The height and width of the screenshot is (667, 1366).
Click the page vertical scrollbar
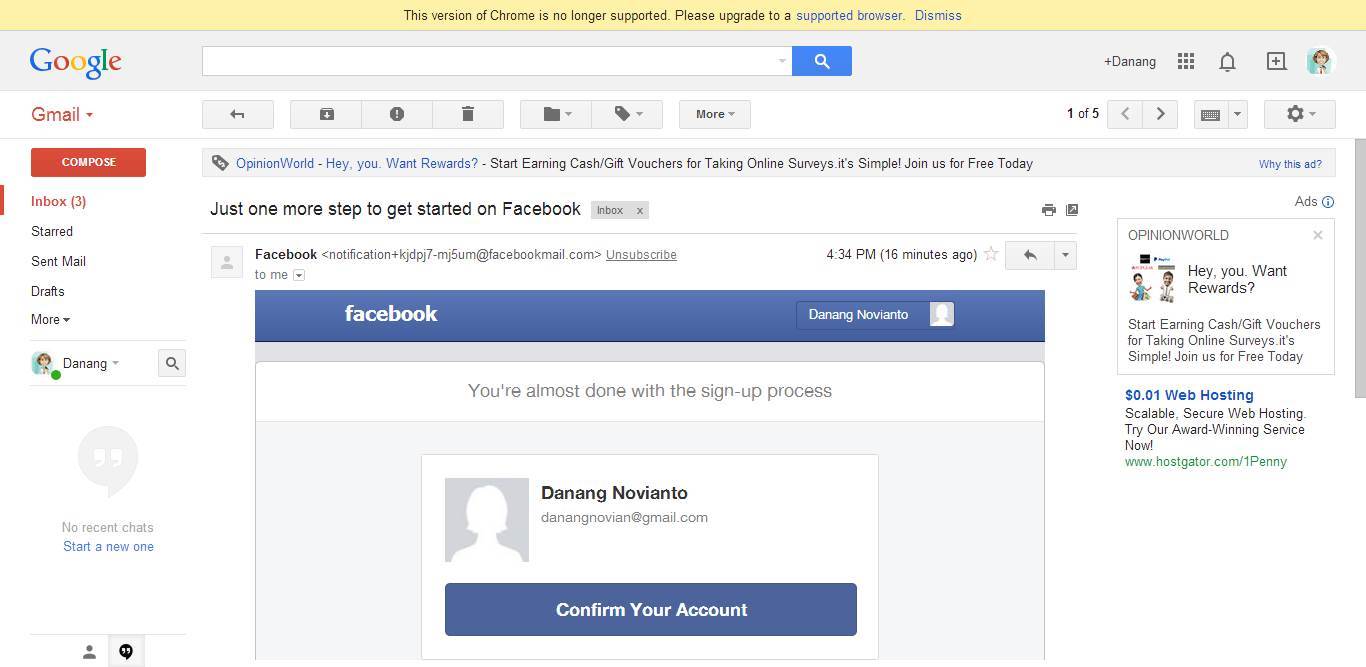pyautogui.click(x=1360, y=268)
